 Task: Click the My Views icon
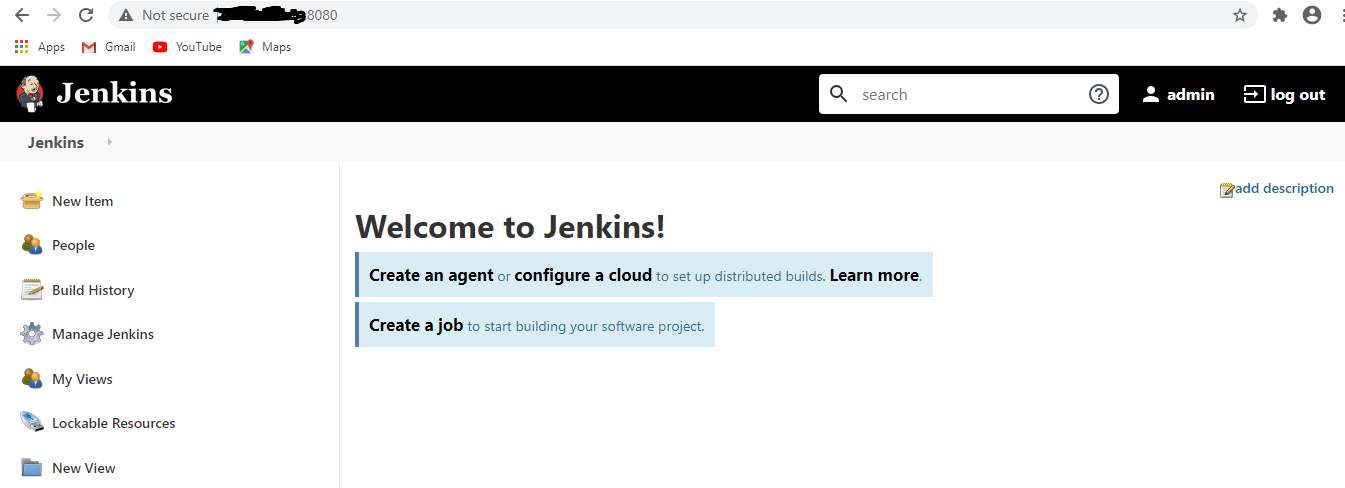[32, 379]
